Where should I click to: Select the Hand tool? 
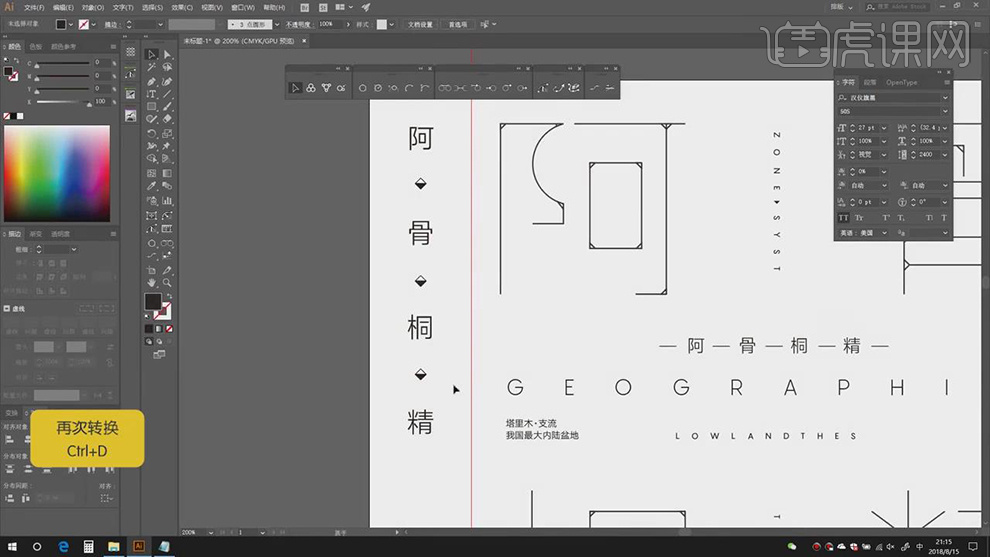(x=152, y=283)
